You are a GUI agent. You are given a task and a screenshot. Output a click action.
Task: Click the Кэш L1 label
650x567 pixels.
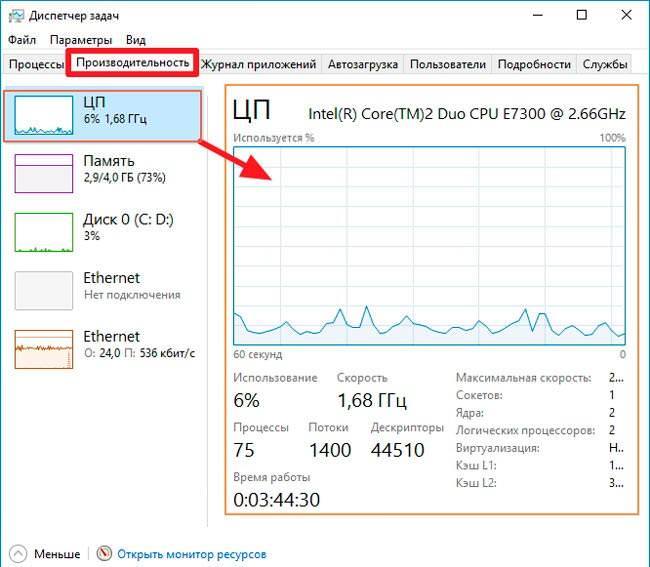[x=476, y=465]
